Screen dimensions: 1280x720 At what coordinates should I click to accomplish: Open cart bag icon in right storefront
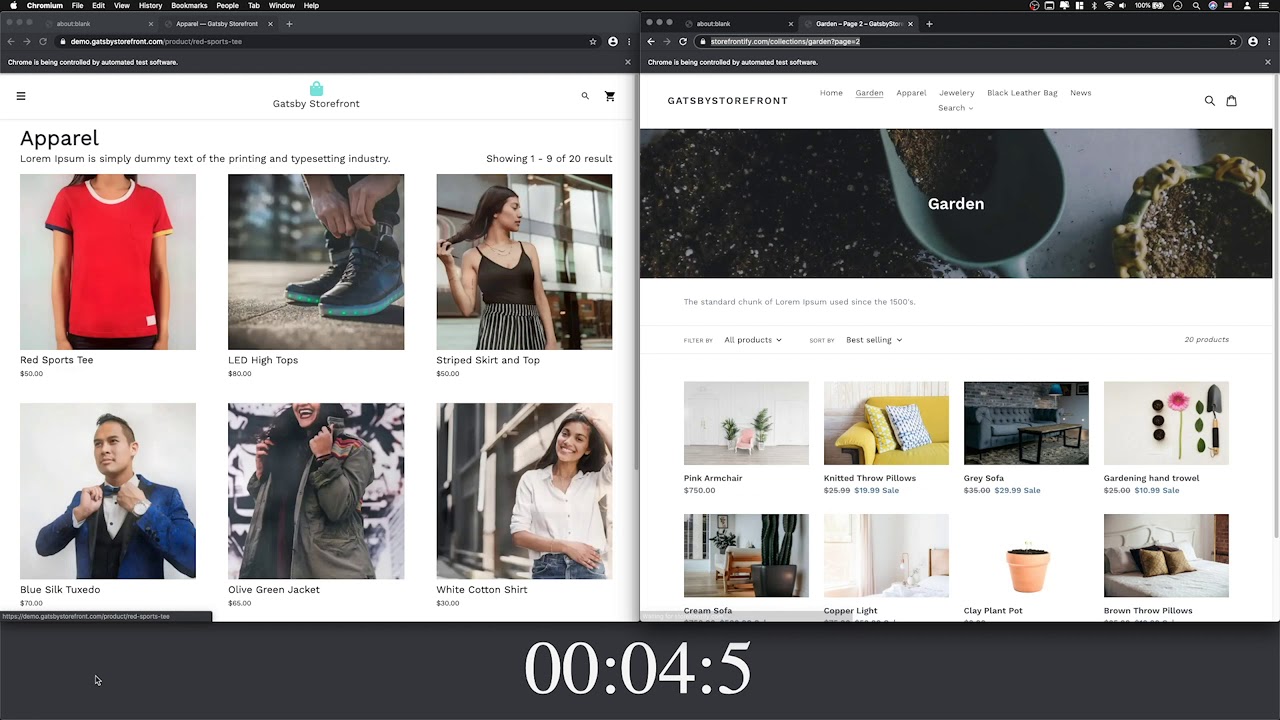[1231, 100]
